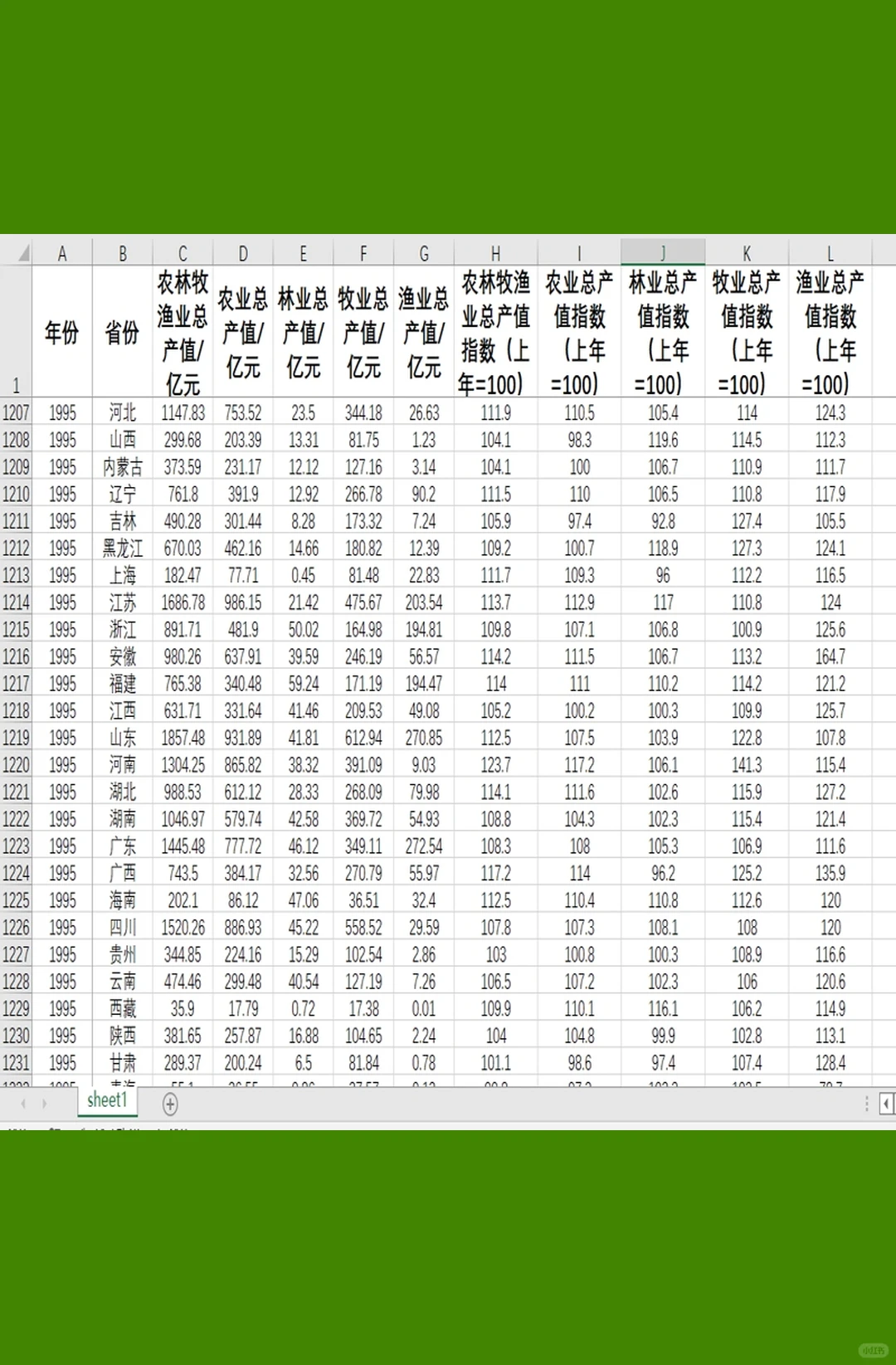Click cell value 123.7

click(x=495, y=765)
